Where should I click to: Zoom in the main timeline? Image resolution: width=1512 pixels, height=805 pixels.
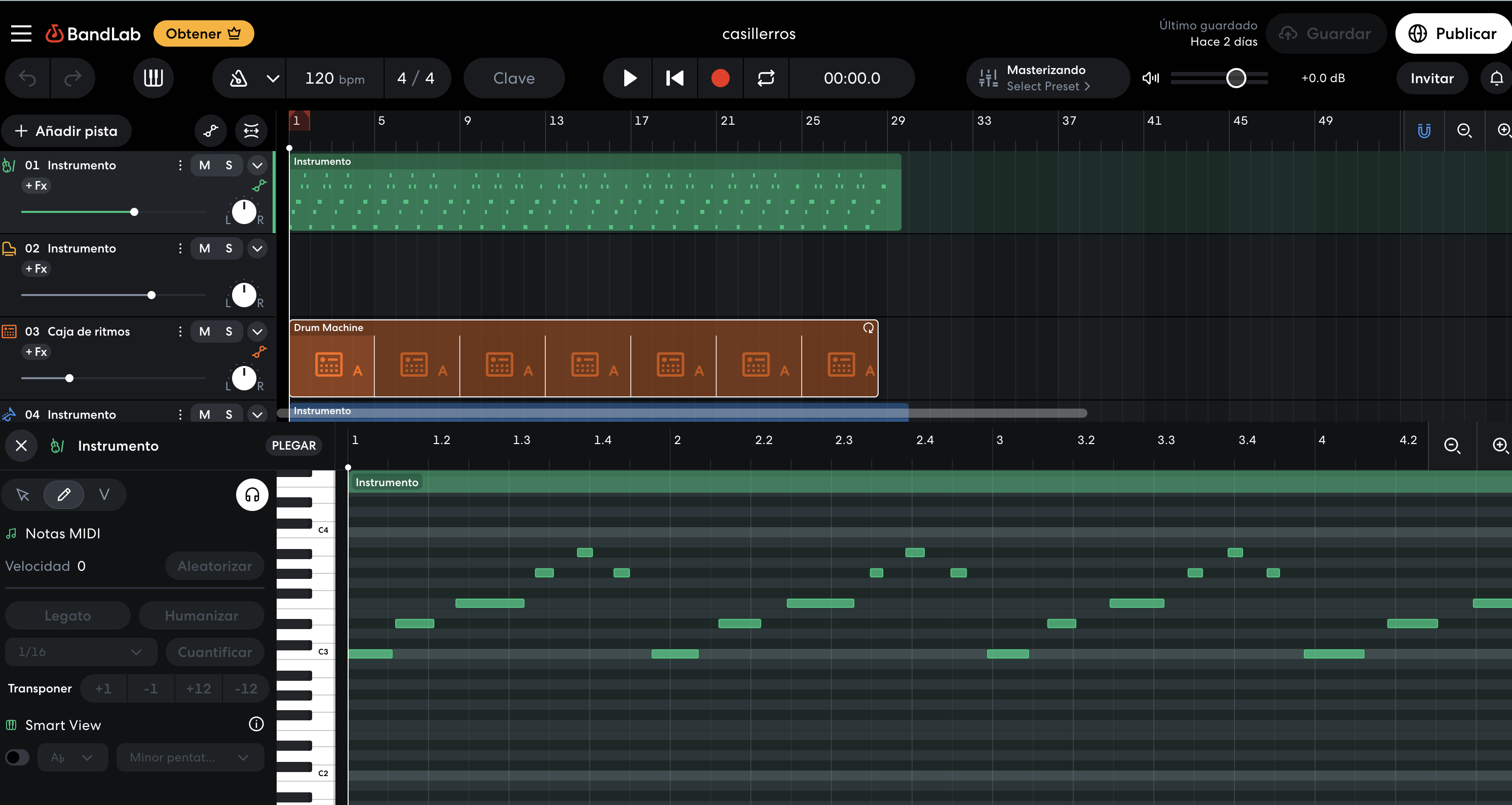coord(1503,130)
